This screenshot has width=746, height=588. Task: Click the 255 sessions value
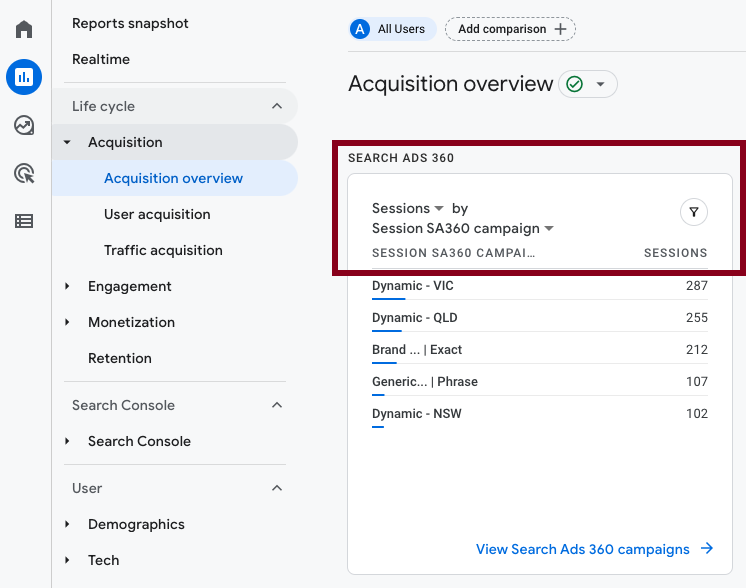697,317
